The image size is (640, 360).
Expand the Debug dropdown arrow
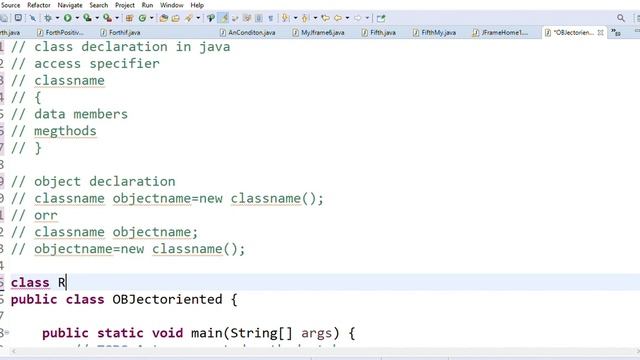point(57,18)
